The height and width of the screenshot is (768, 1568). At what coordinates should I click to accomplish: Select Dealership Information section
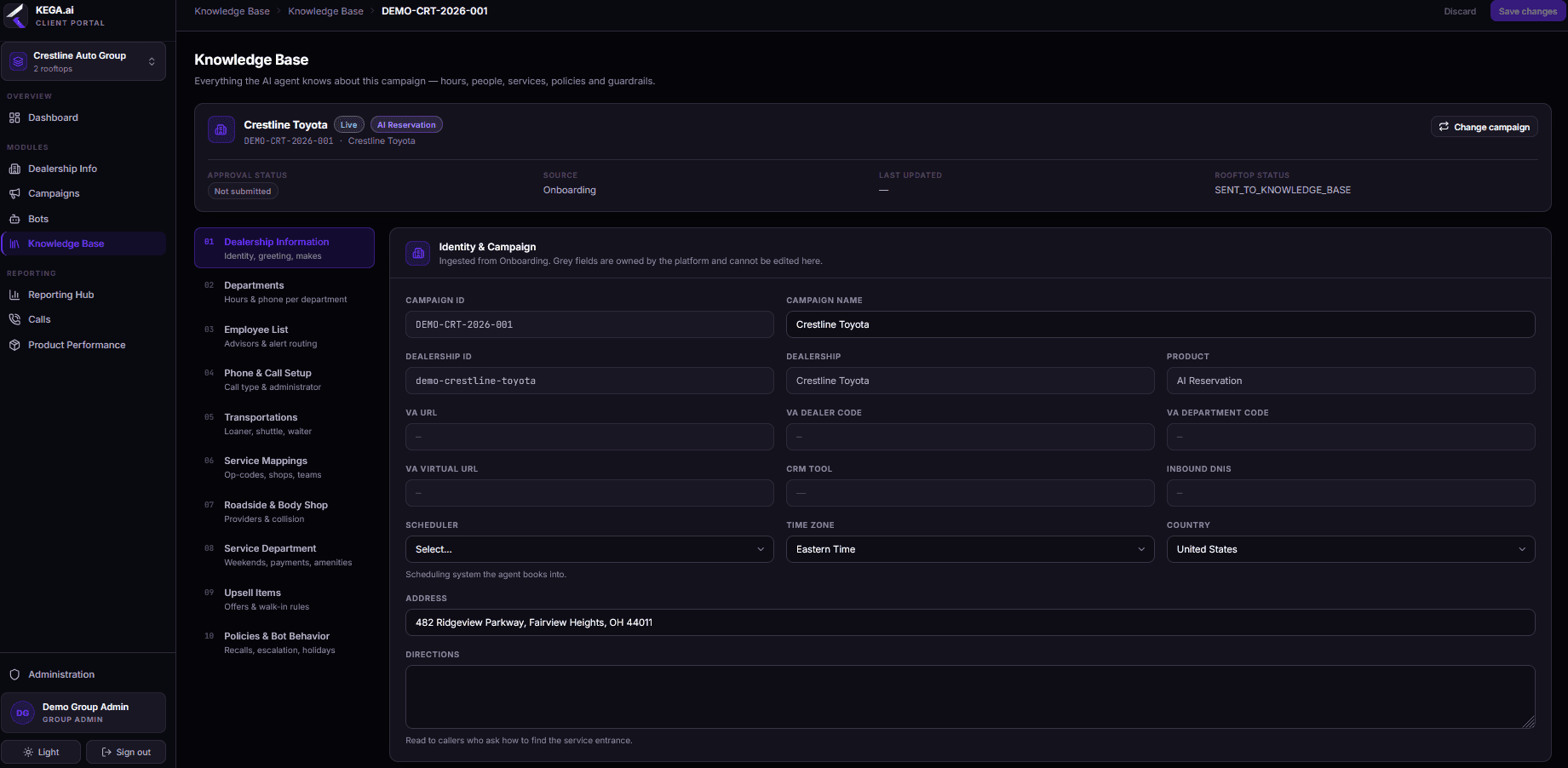(284, 248)
